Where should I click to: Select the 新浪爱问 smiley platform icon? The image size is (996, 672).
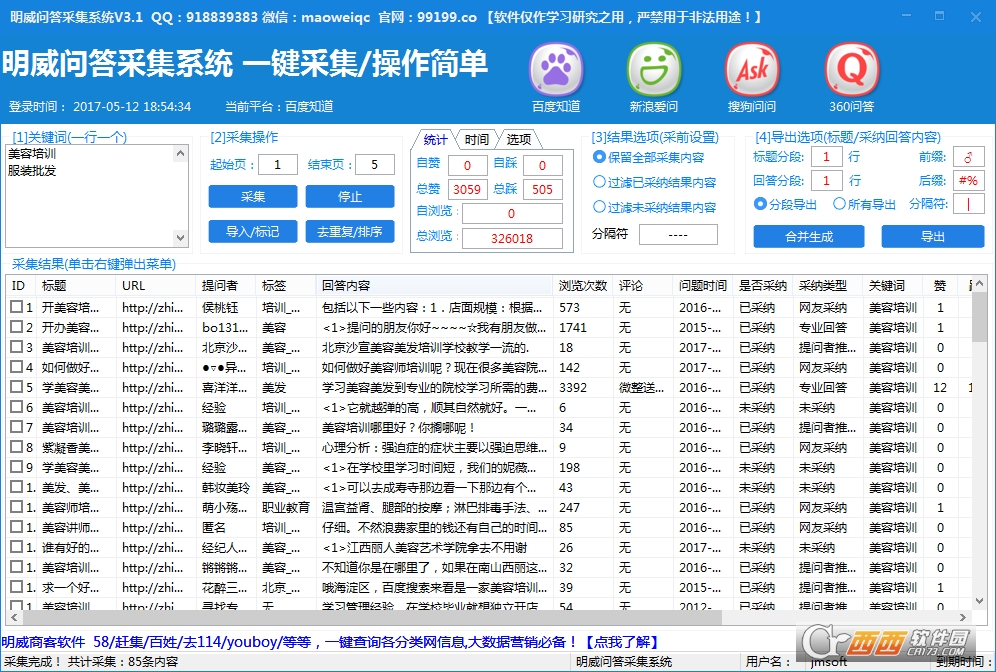click(654, 69)
